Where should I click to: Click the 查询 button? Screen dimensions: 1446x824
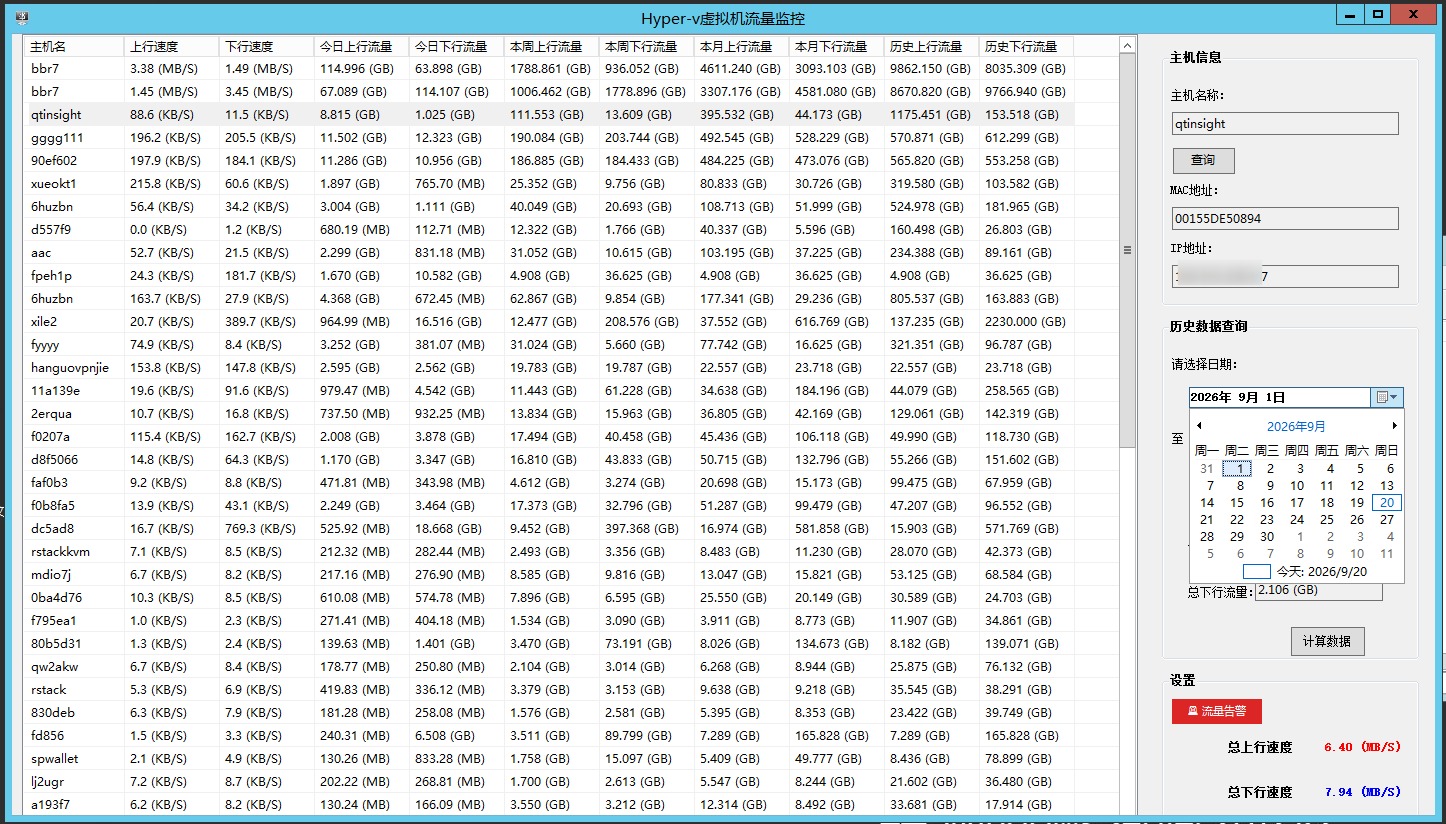click(x=1203, y=160)
